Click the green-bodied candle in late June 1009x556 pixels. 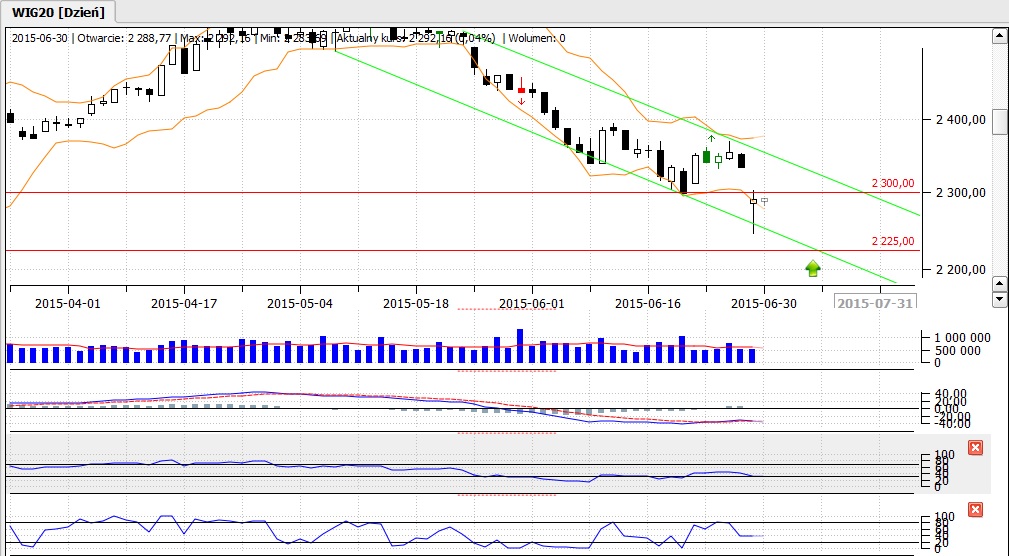tap(706, 156)
